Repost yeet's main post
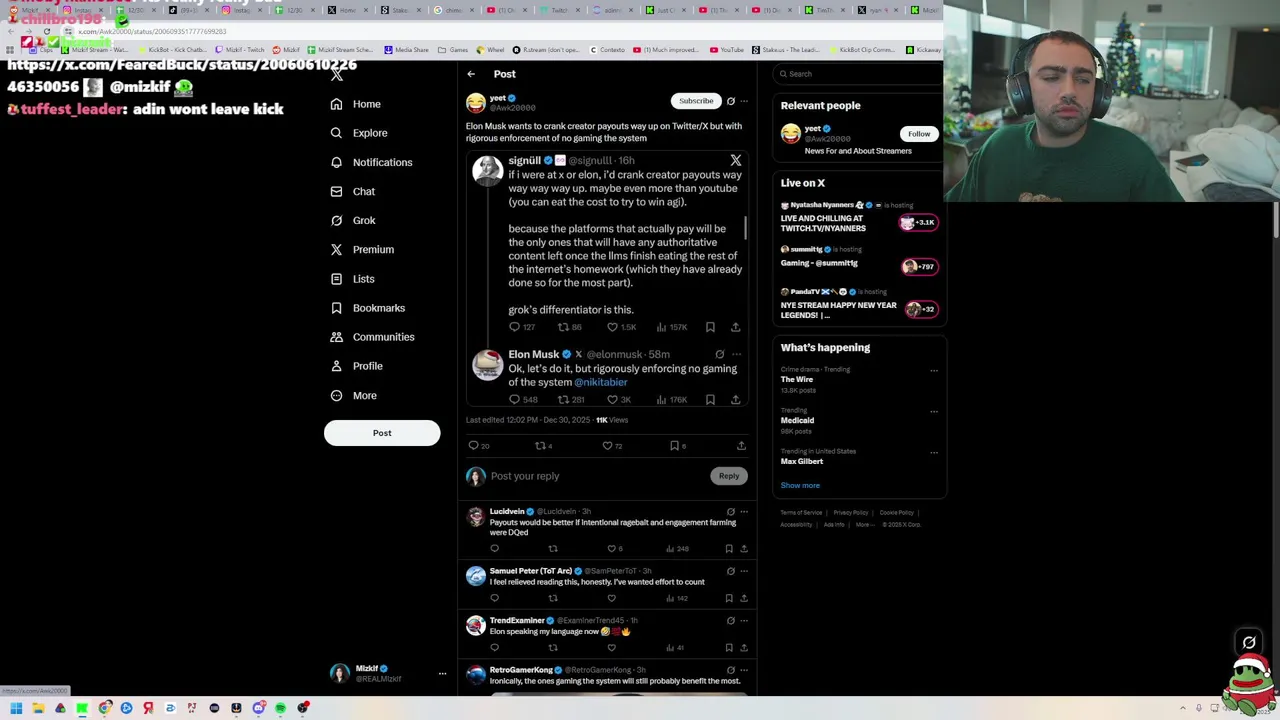Screen dimensions: 1280x720 click(540, 446)
